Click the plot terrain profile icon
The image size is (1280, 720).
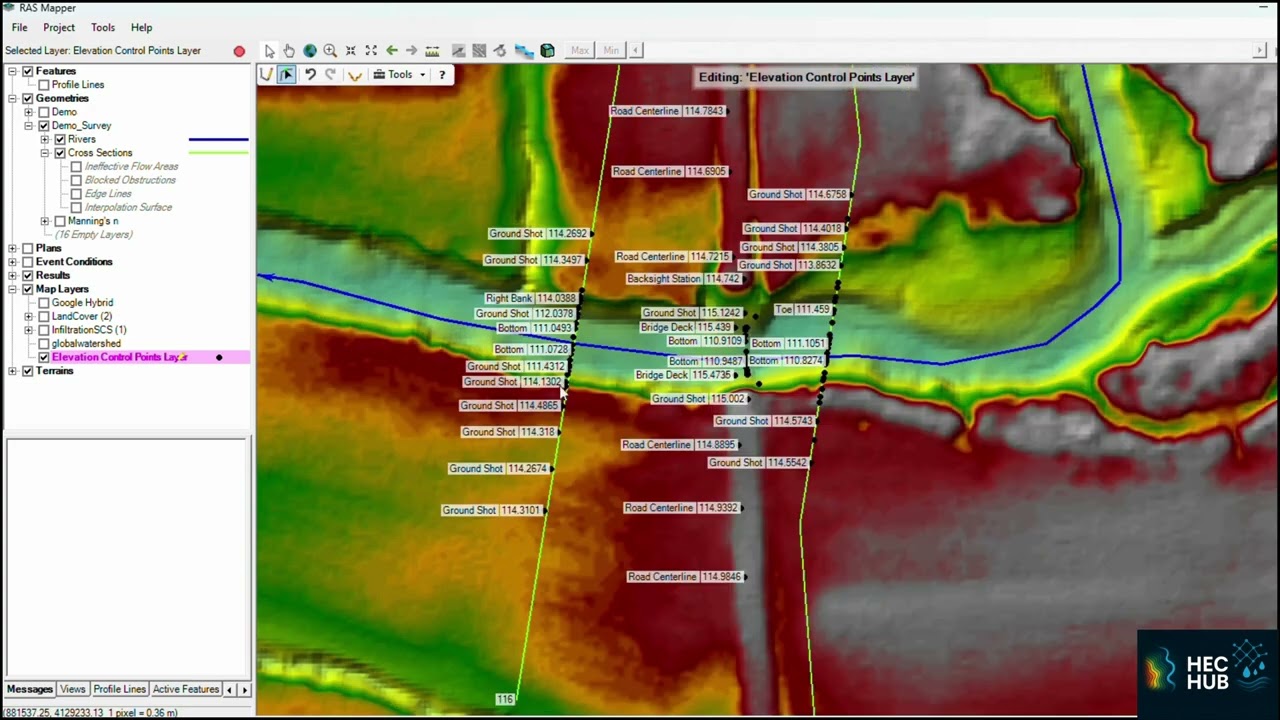pos(355,75)
